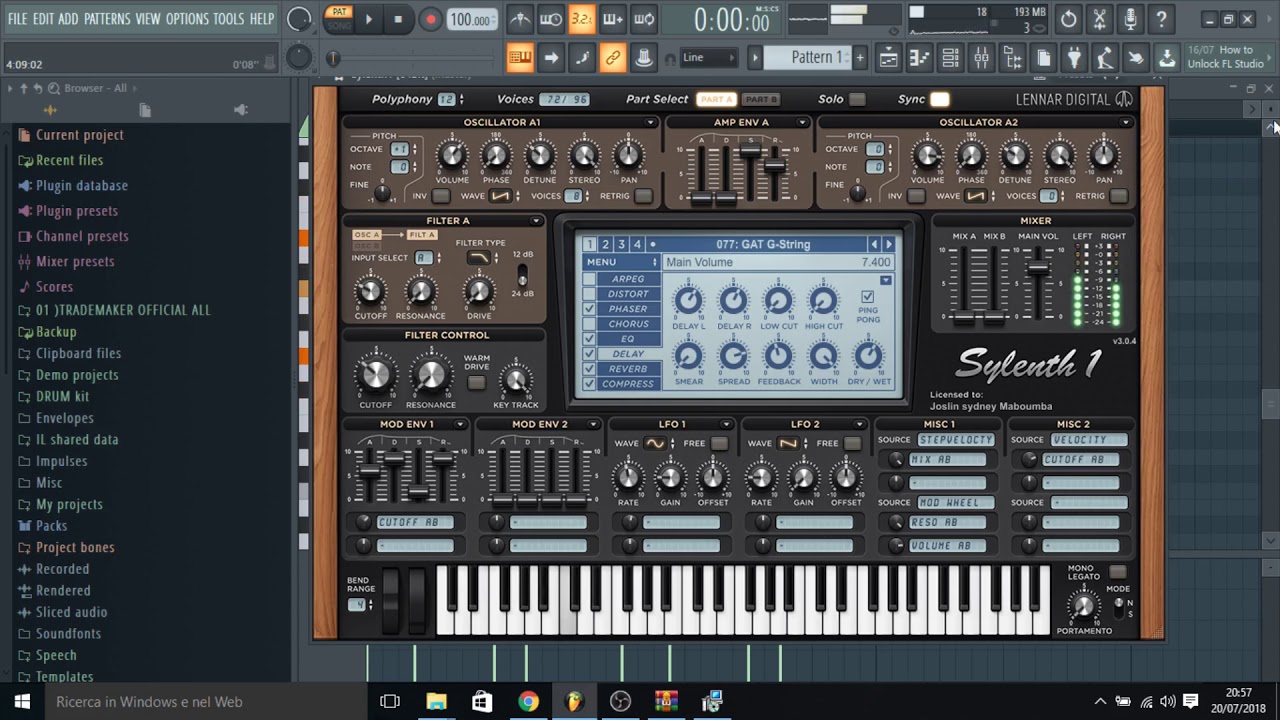The image size is (1280, 720).
Task: Select the COMPRESS effect tab
Action: [x=628, y=384]
